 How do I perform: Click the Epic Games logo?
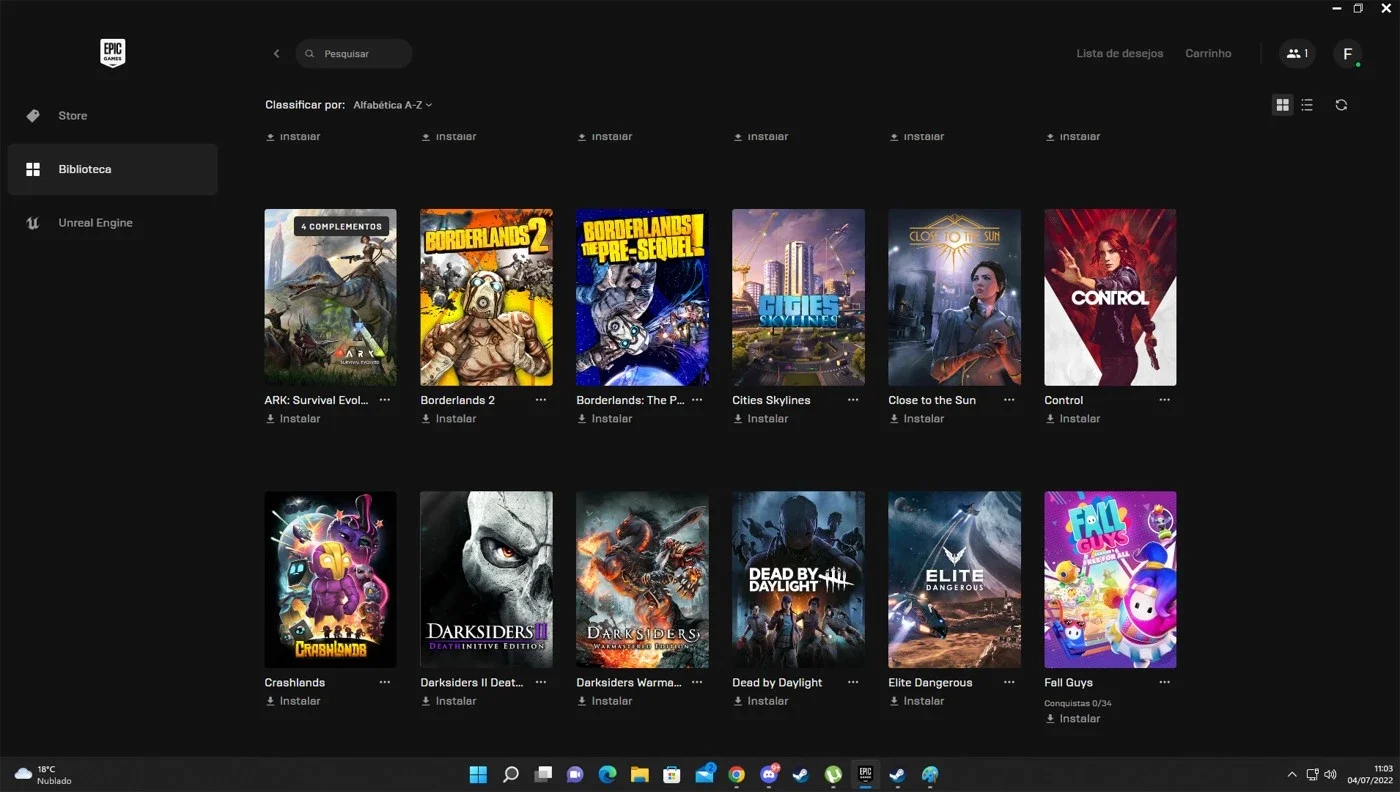pyautogui.click(x=112, y=53)
